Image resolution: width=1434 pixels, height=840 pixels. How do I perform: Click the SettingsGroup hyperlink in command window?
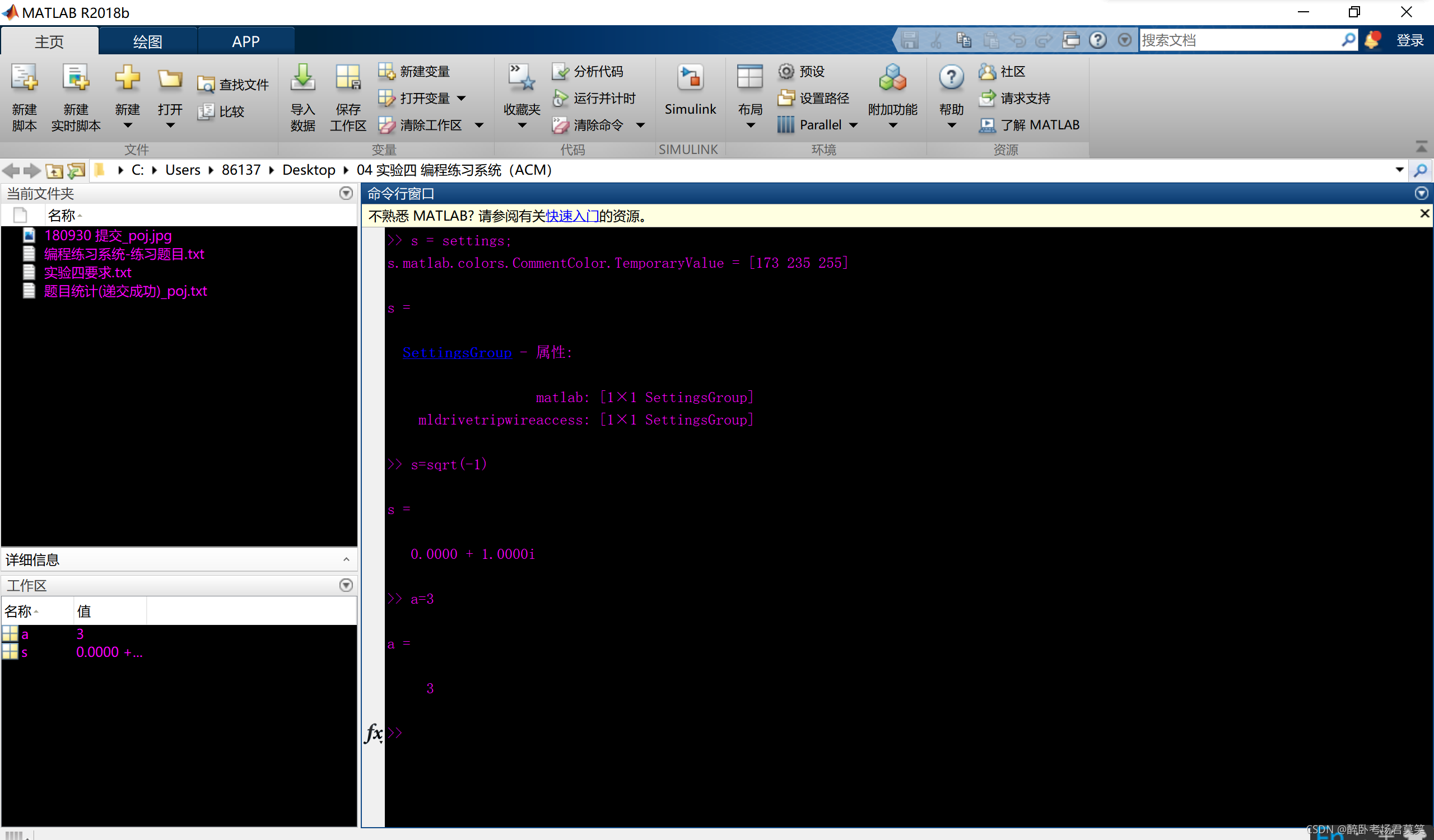[457, 353]
